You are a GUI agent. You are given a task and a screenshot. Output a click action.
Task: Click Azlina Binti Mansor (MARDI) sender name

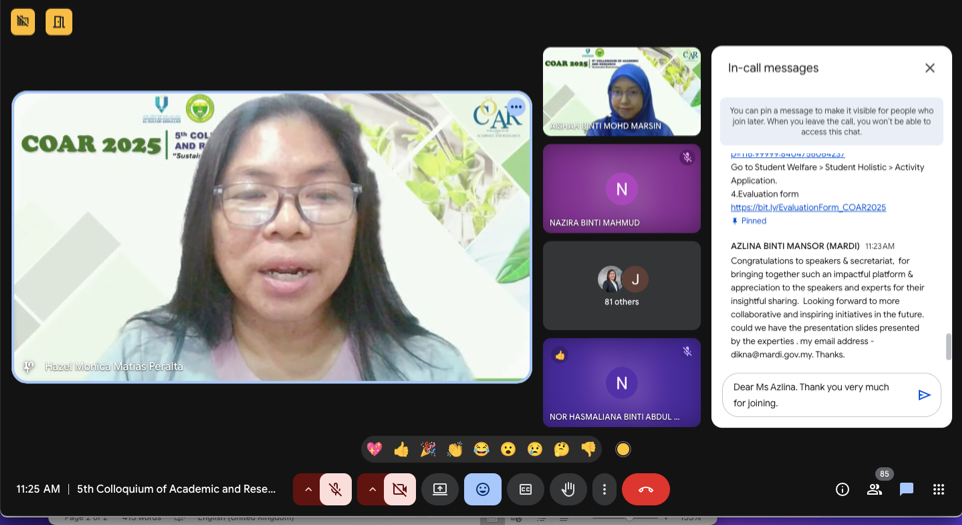(x=795, y=246)
